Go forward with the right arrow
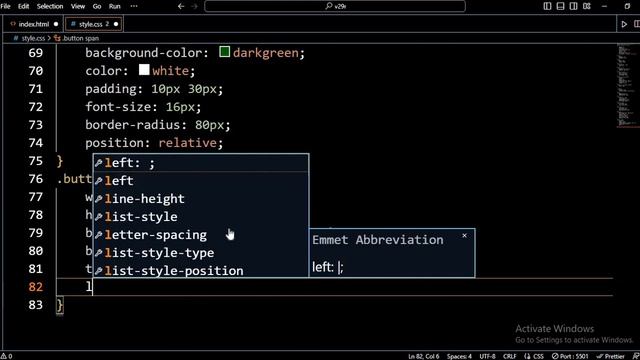This screenshot has width=640, height=360. coord(195,6)
